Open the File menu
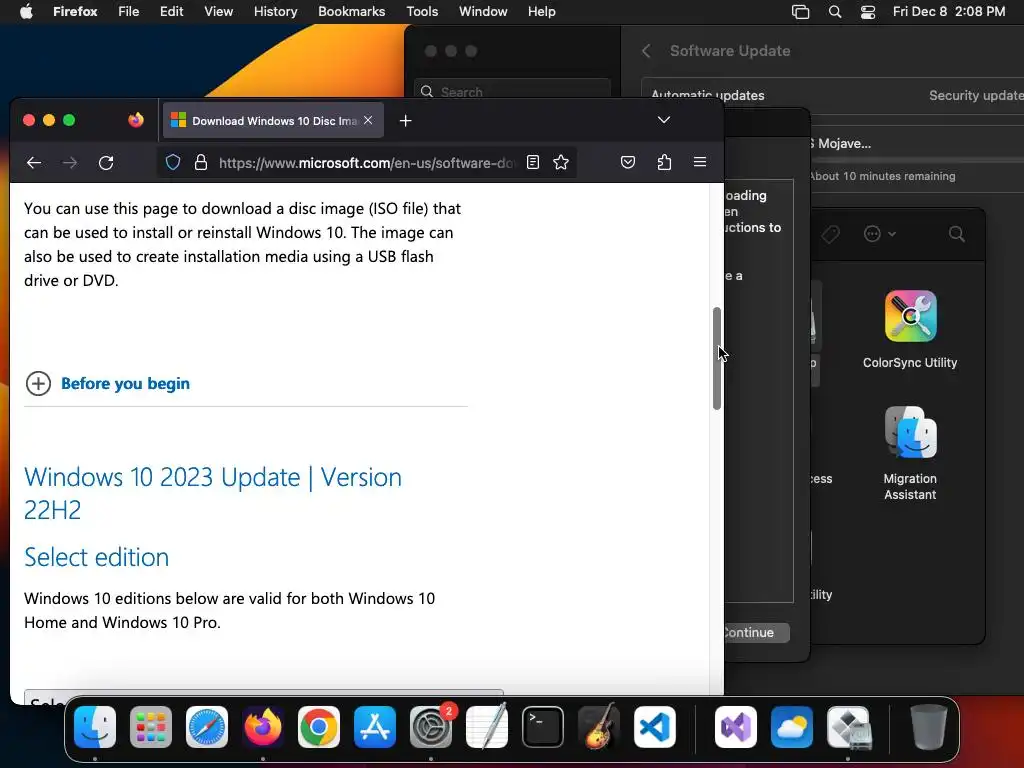This screenshot has height=768, width=1024. pyautogui.click(x=129, y=12)
